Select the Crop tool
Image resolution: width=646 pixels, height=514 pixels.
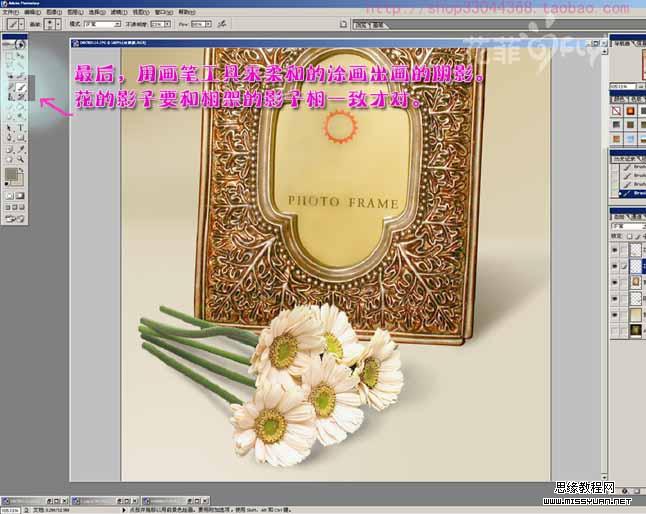(x=10, y=76)
